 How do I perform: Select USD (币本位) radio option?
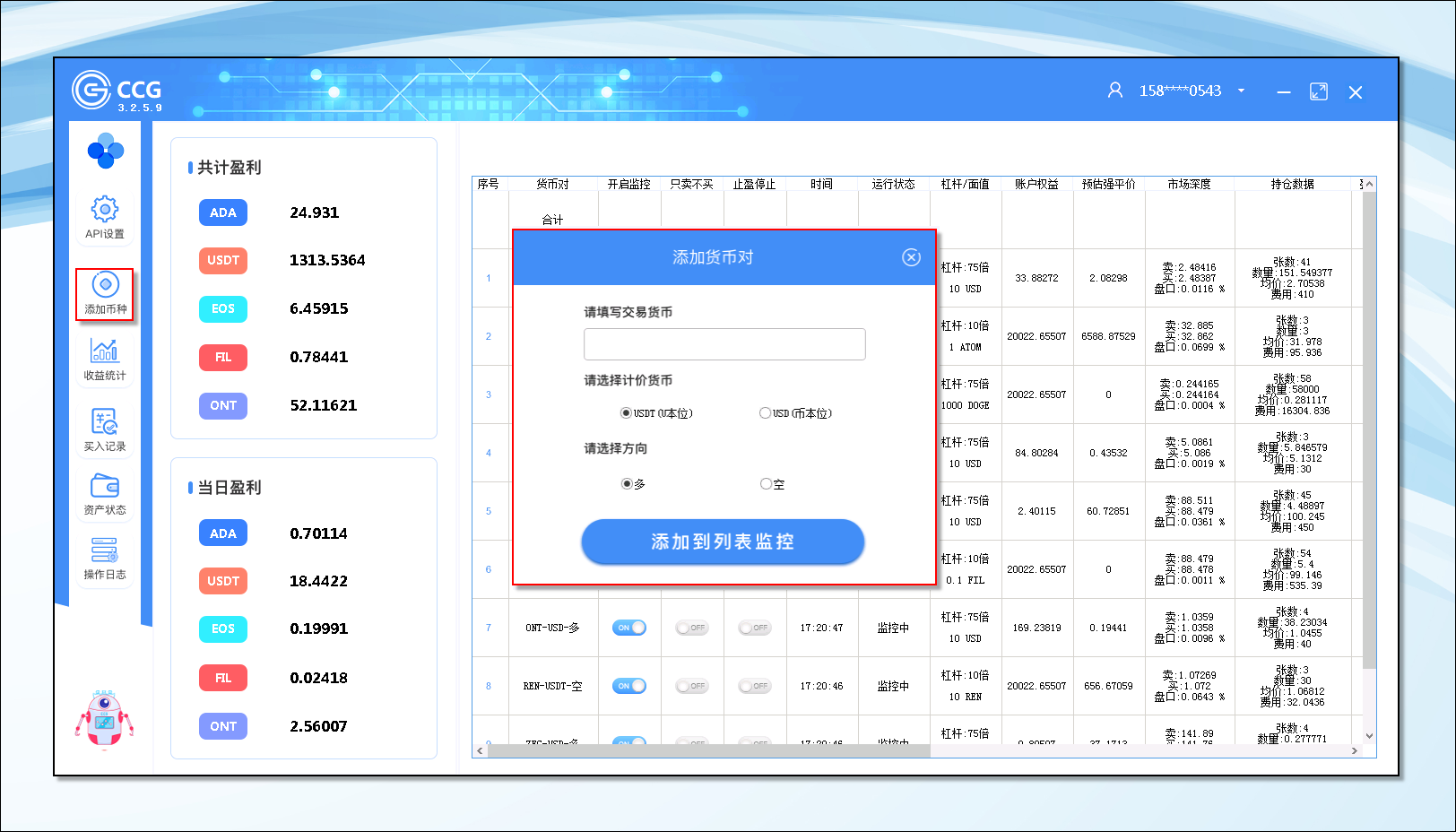[x=765, y=413]
